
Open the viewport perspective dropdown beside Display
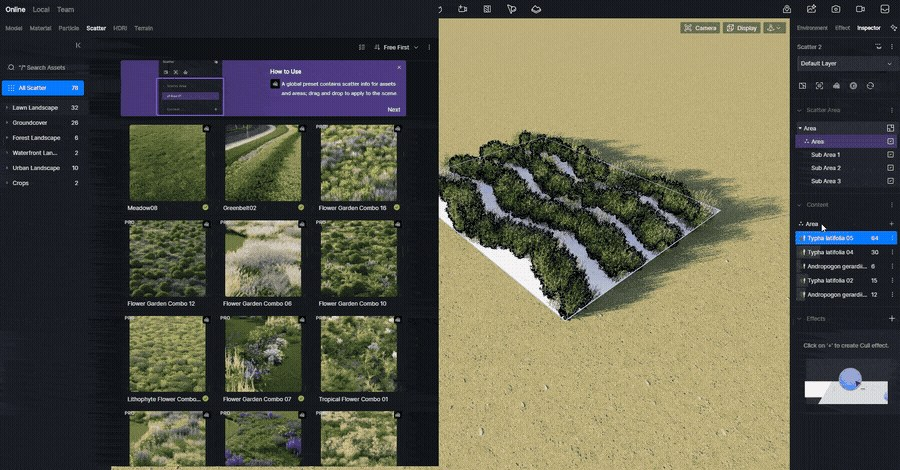coord(774,28)
